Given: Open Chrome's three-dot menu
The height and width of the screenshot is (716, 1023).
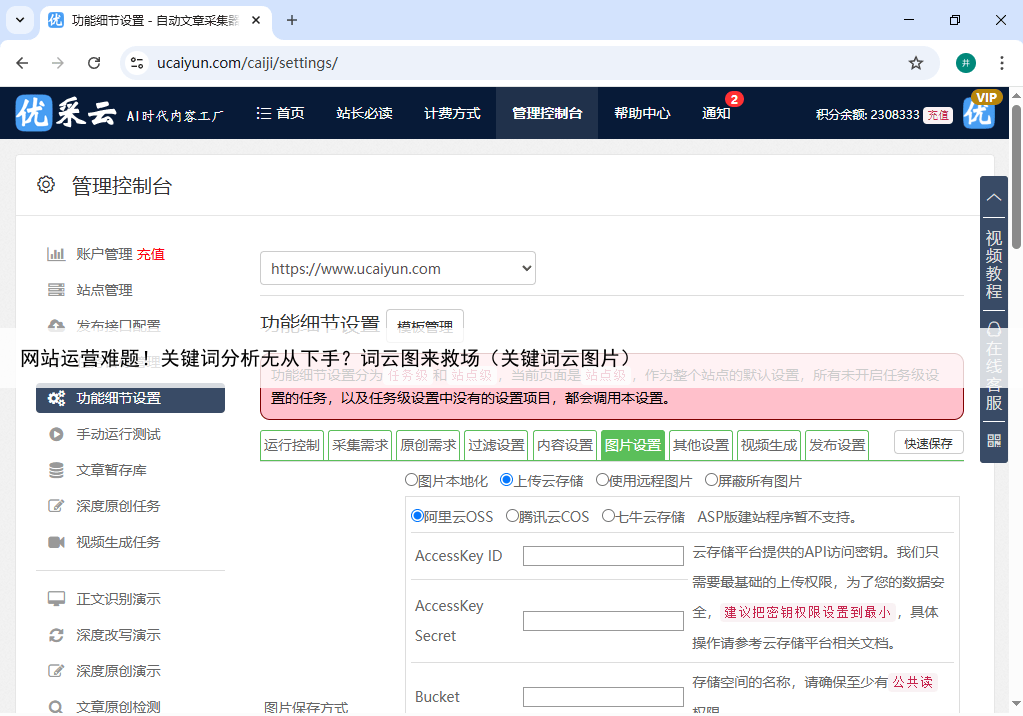Looking at the screenshot, I should (1001, 63).
